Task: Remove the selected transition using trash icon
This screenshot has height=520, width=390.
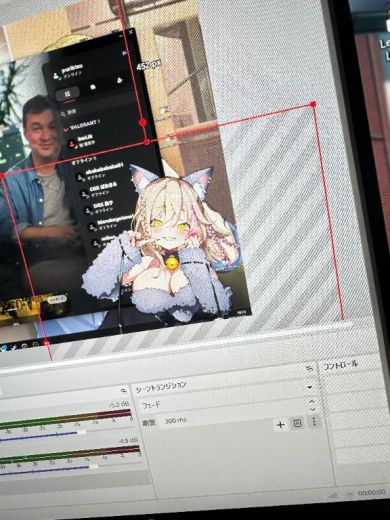Action: [x=297, y=423]
